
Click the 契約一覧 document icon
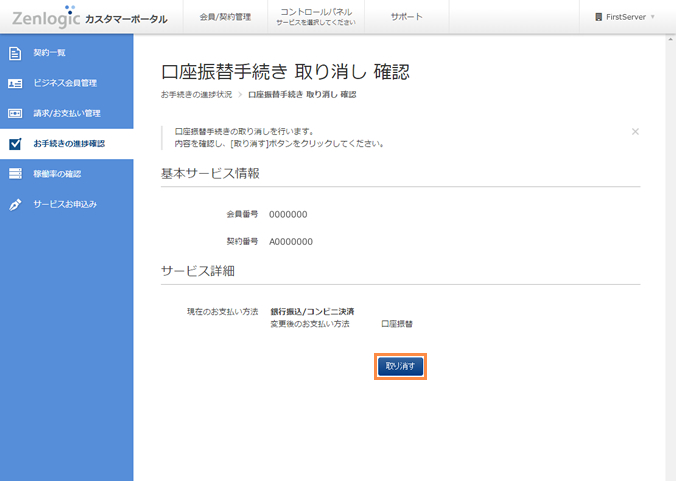pyautogui.click(x=15, y=53)
